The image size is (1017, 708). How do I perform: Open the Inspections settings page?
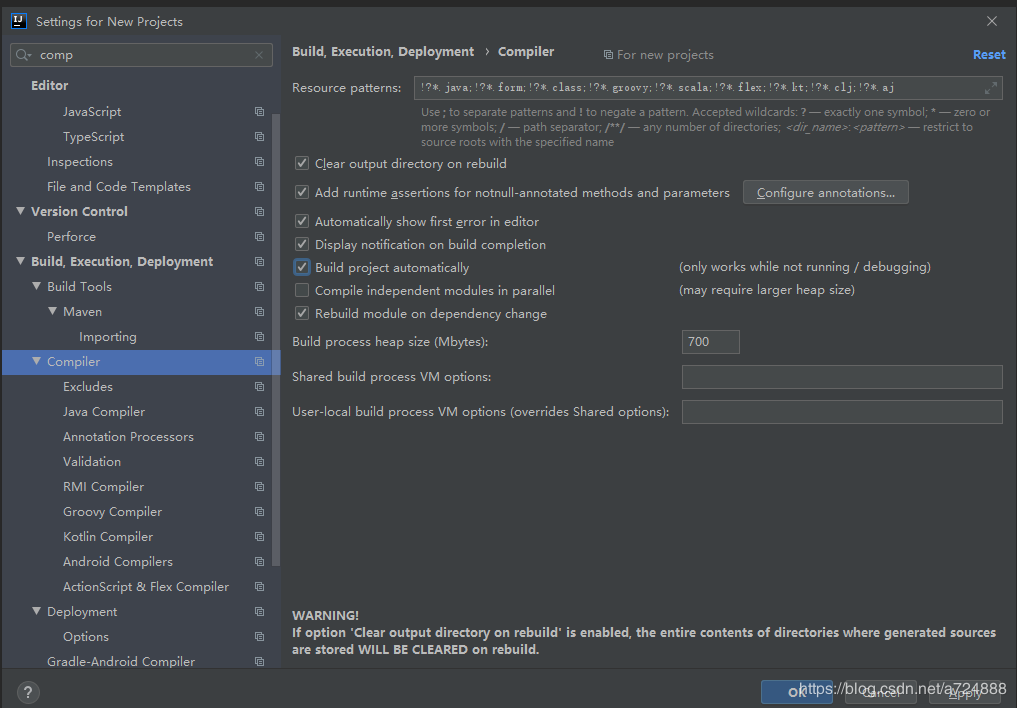80,161
